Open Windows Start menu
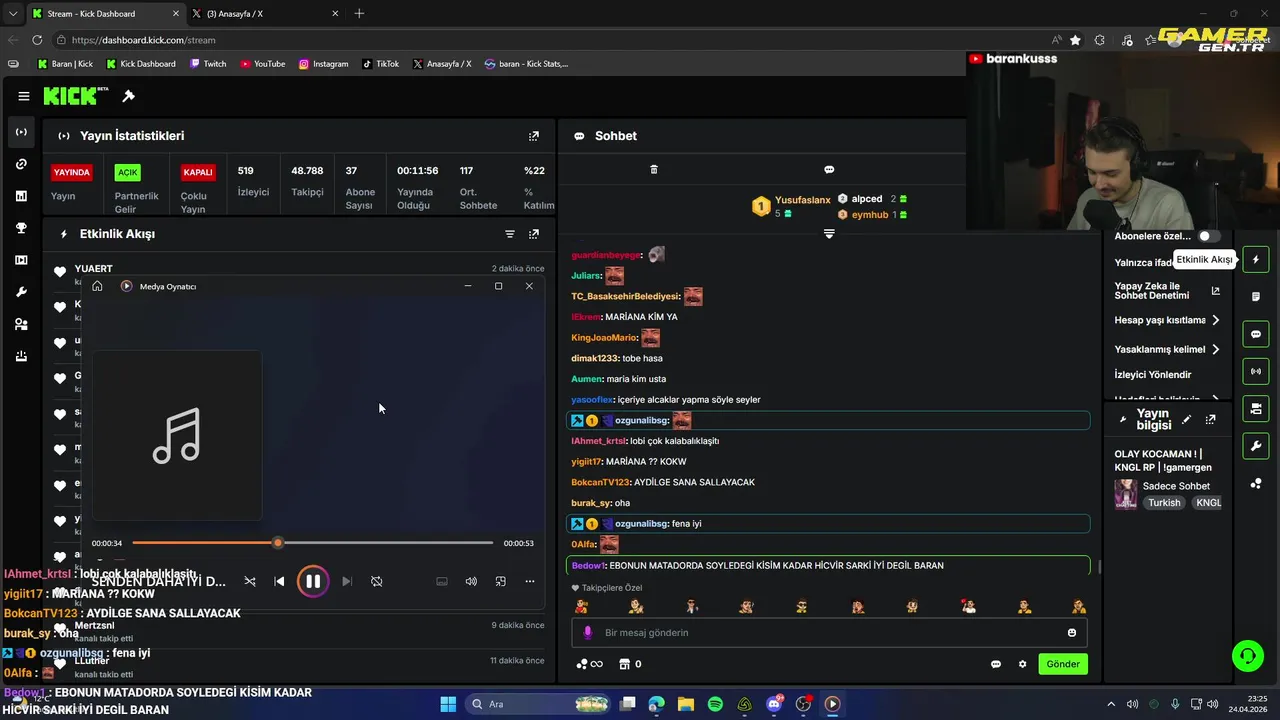 (x=448, y=704)
